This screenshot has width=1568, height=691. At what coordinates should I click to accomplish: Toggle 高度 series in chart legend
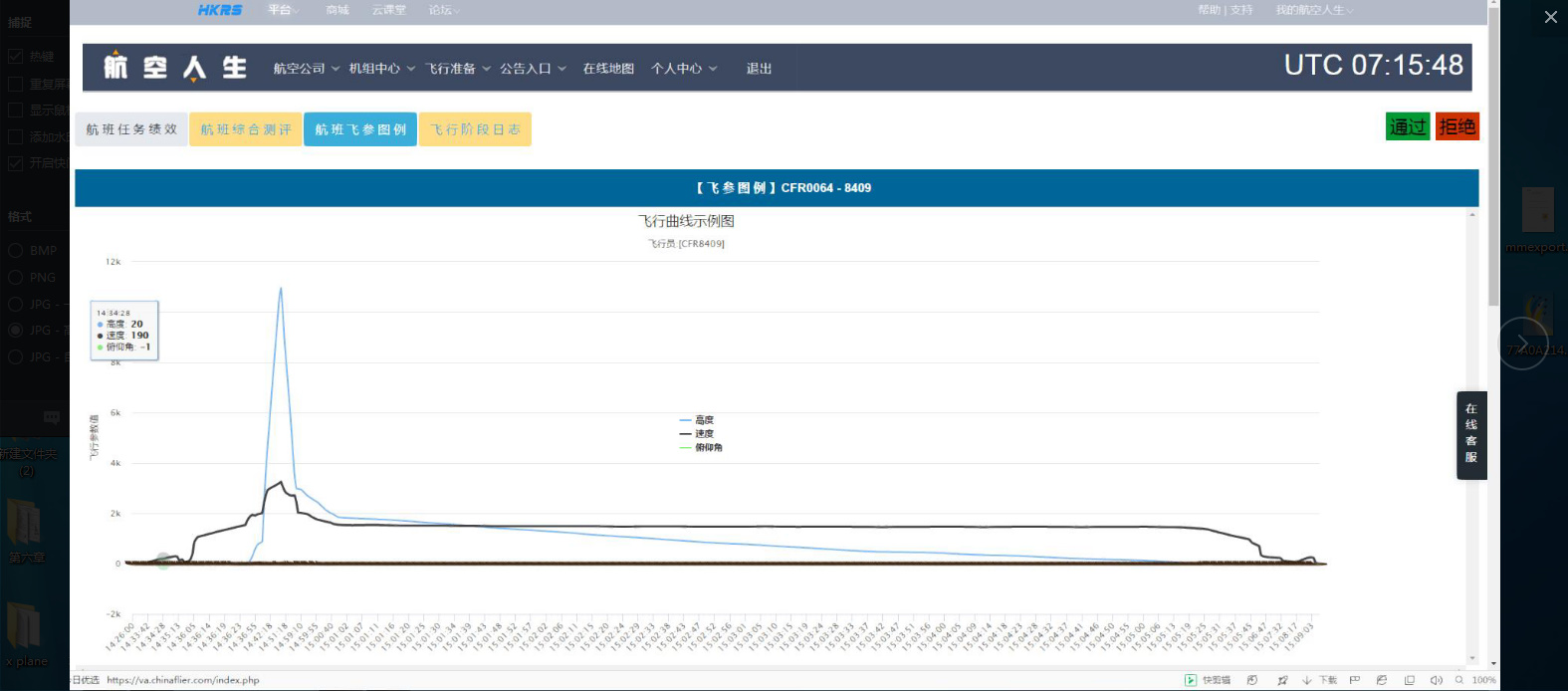(697, 420)
